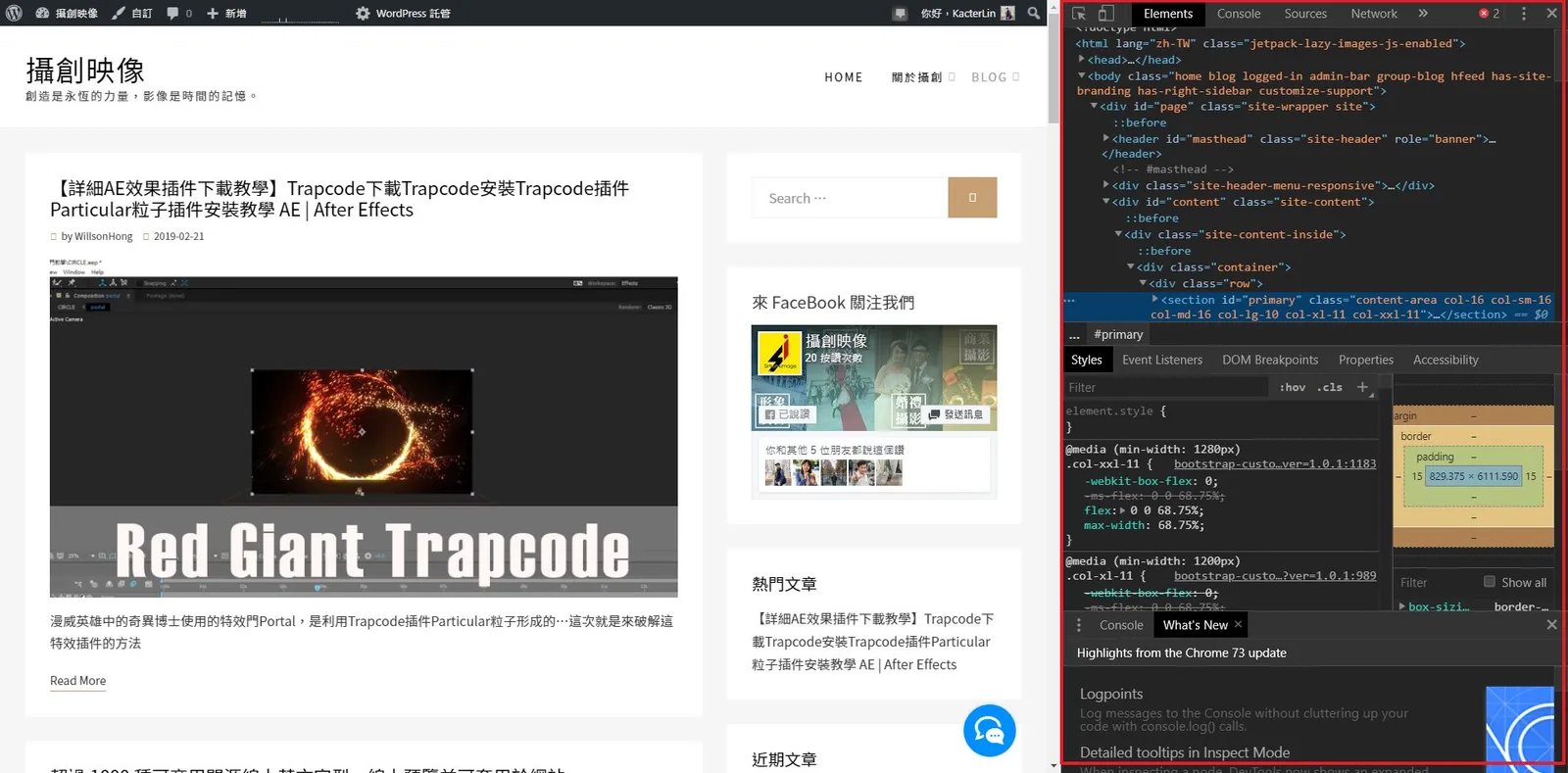The image size is (1568, 773).
Task: Open the 自訂 customize link in admin bar
Action: 132,13
